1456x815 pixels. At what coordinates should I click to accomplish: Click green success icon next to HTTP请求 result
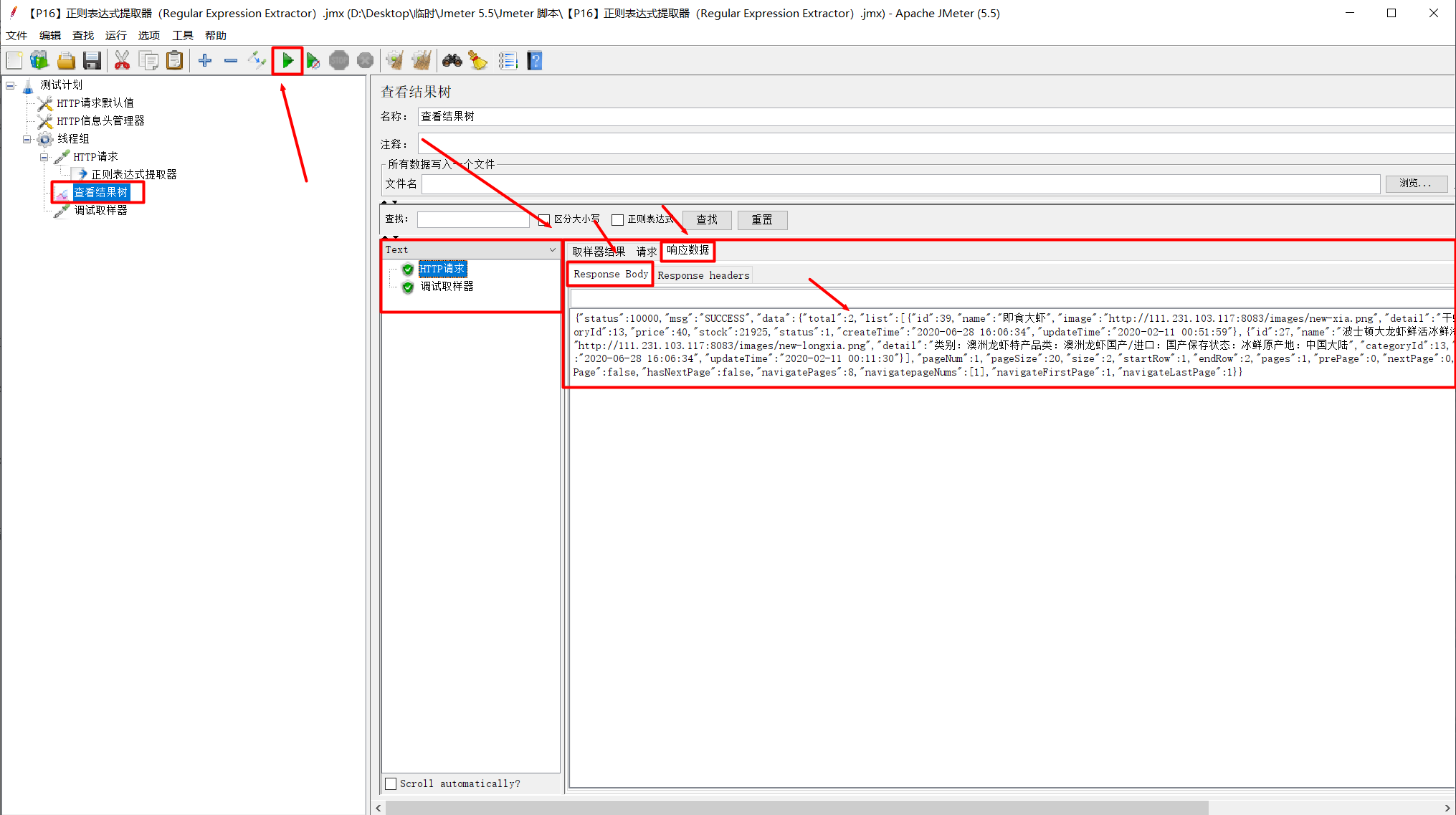click(408, 270)
